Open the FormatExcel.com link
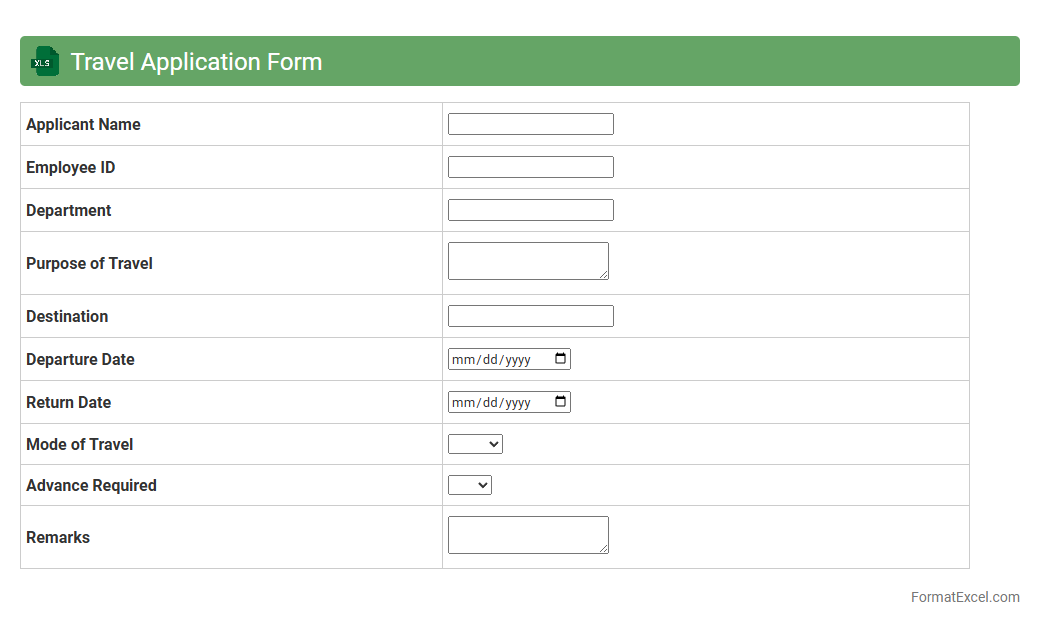Screen dimensions: 1040x626 click(965, 597)
